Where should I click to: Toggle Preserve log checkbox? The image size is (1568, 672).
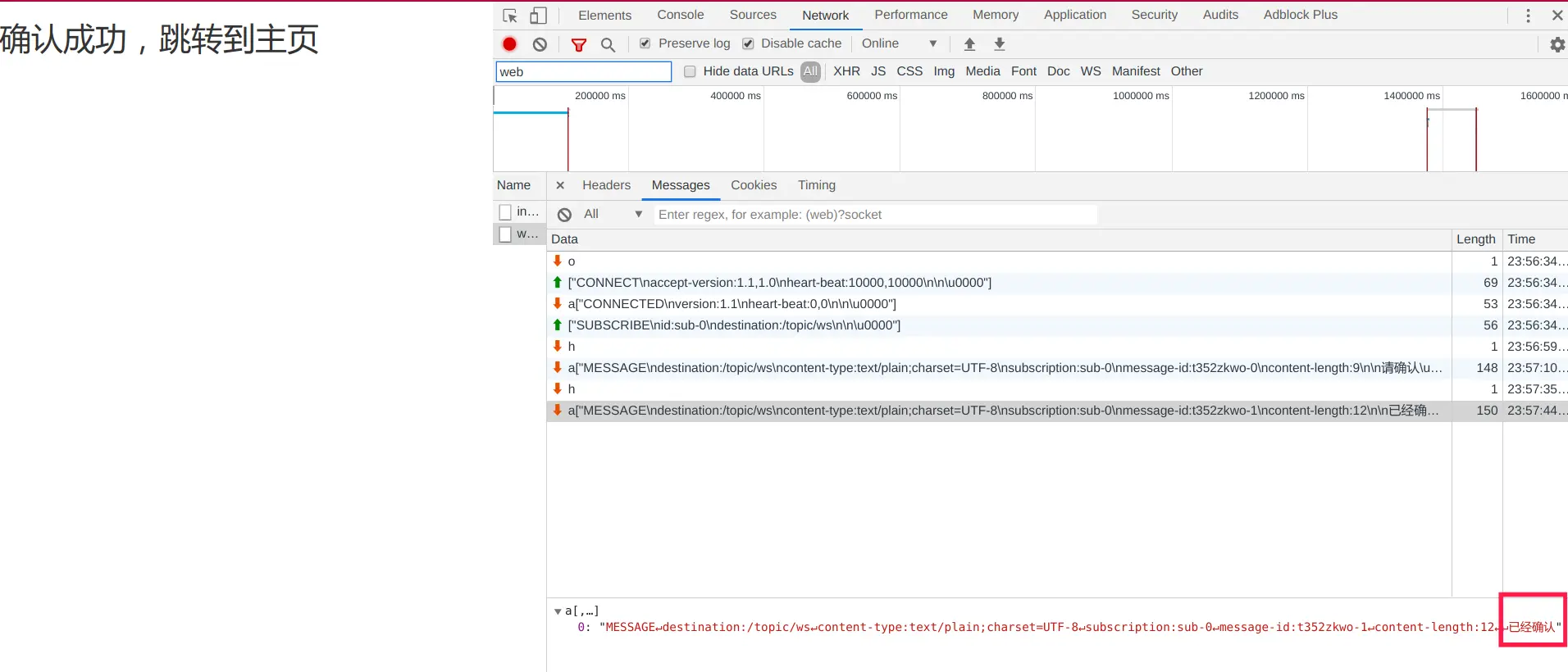pos(645,43)
